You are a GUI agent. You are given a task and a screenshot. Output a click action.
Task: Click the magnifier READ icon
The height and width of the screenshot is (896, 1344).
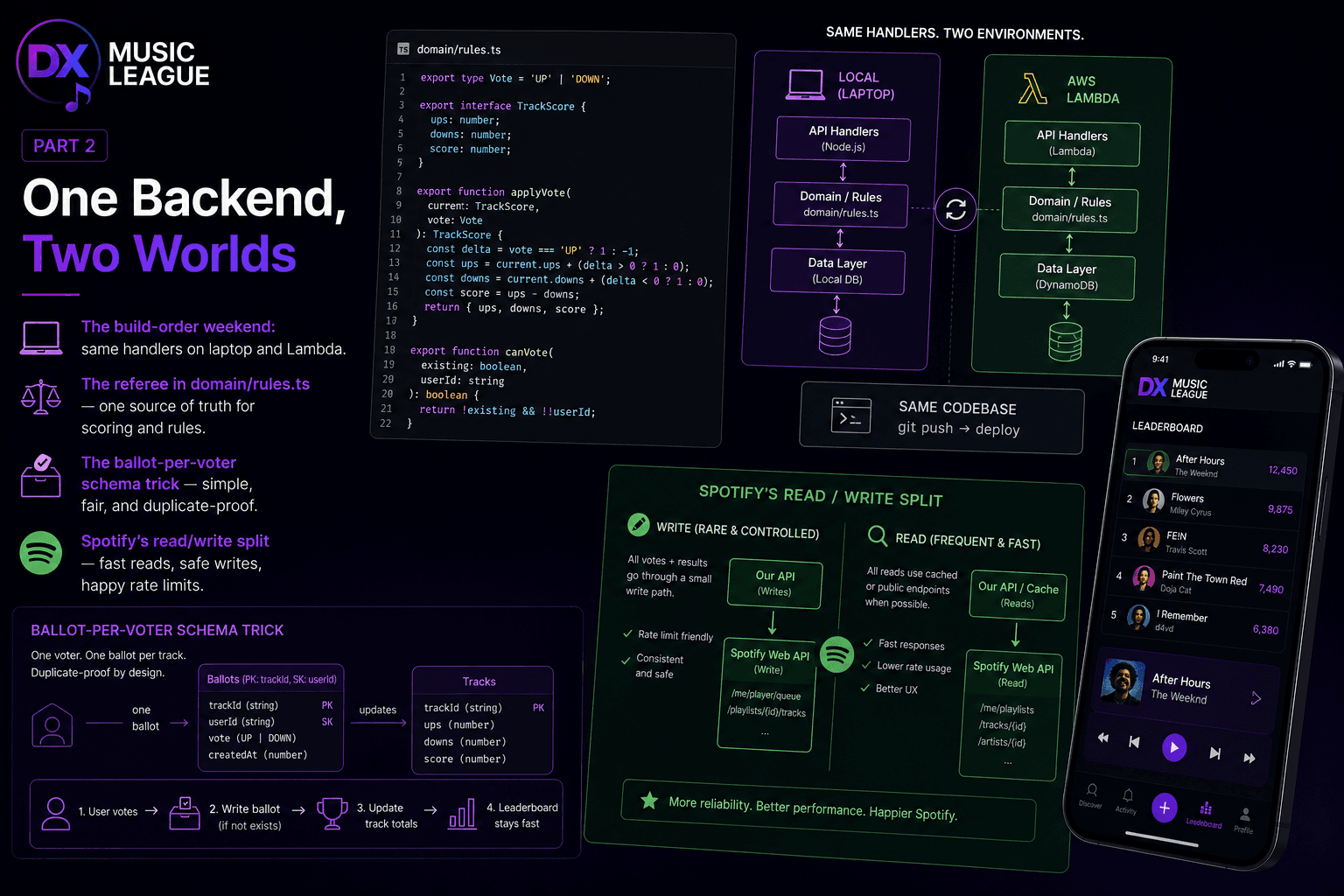pos(877,535)
